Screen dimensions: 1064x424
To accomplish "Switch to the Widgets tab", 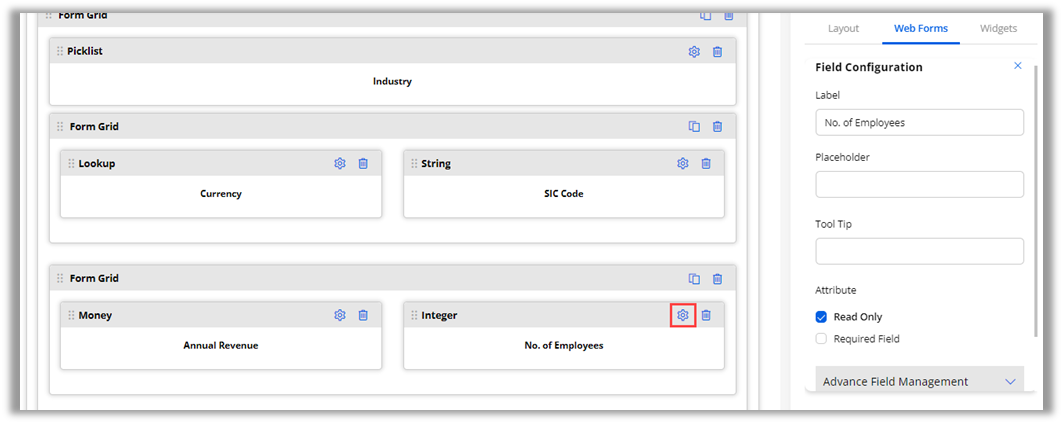I will 998,29.
